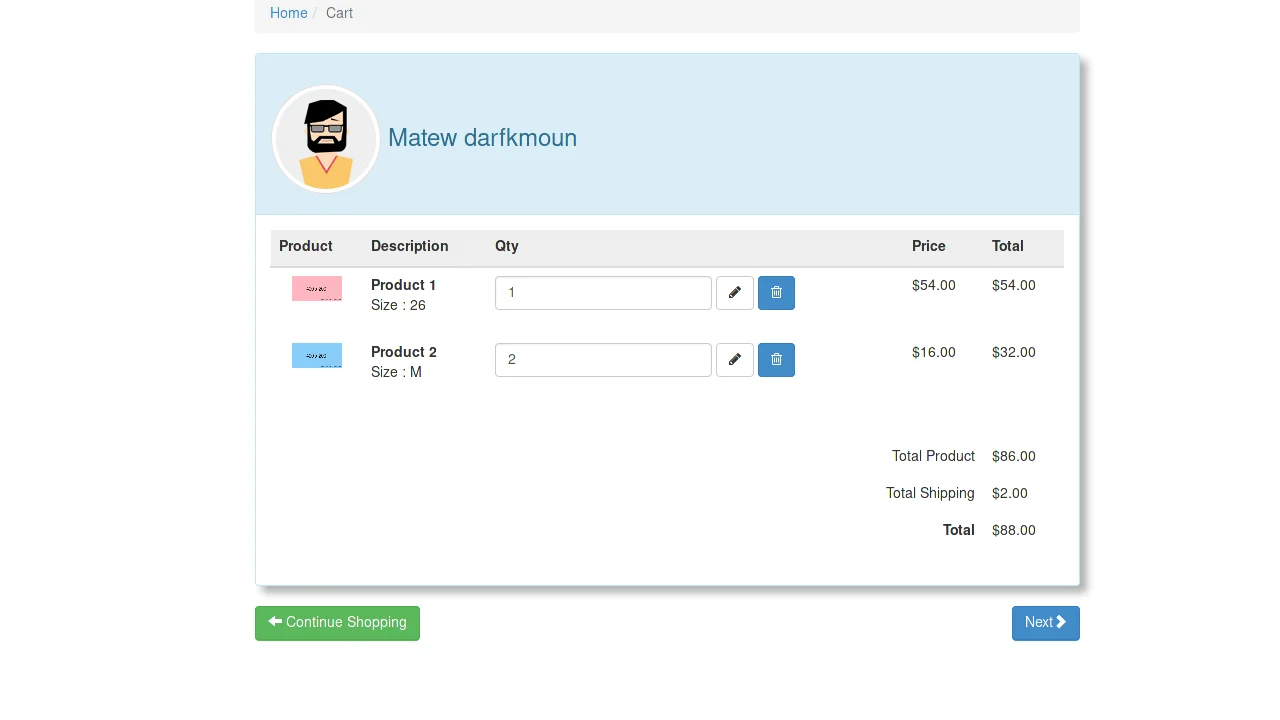This screenshot has width=1280, height=720.
Task: Click the pink Product 1 image thumbnail
Action: pos(317,288)
